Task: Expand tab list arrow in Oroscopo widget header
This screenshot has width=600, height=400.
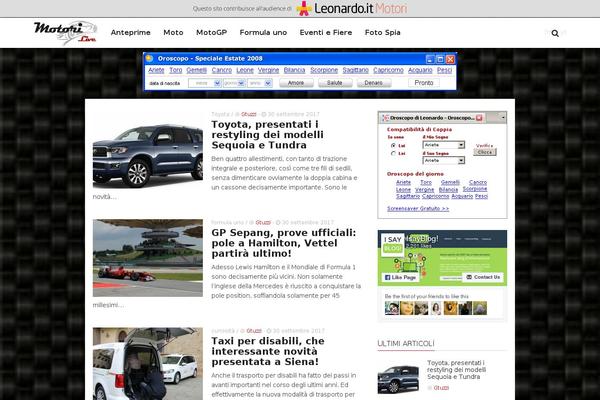Action: [x=503, y=118]
